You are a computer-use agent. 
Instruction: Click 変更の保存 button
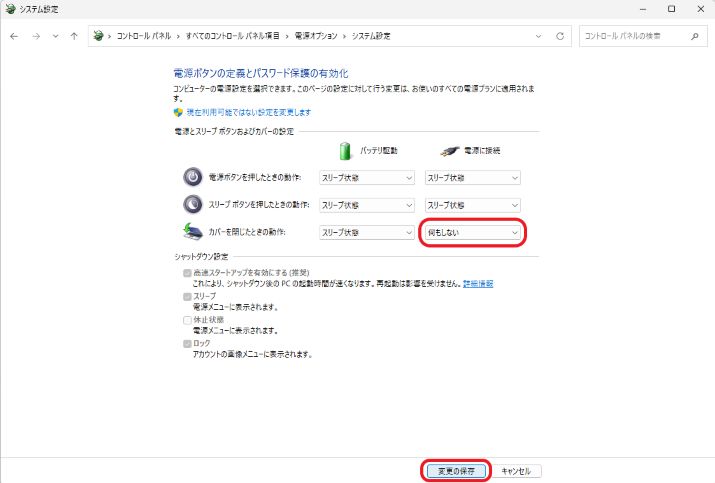456,471
